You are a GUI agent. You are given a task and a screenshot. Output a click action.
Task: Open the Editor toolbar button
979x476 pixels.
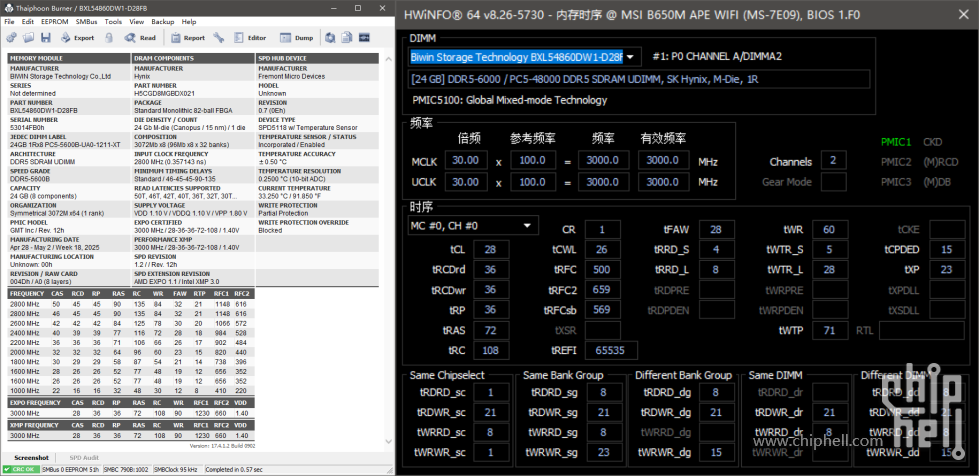[x=250, y=37]
